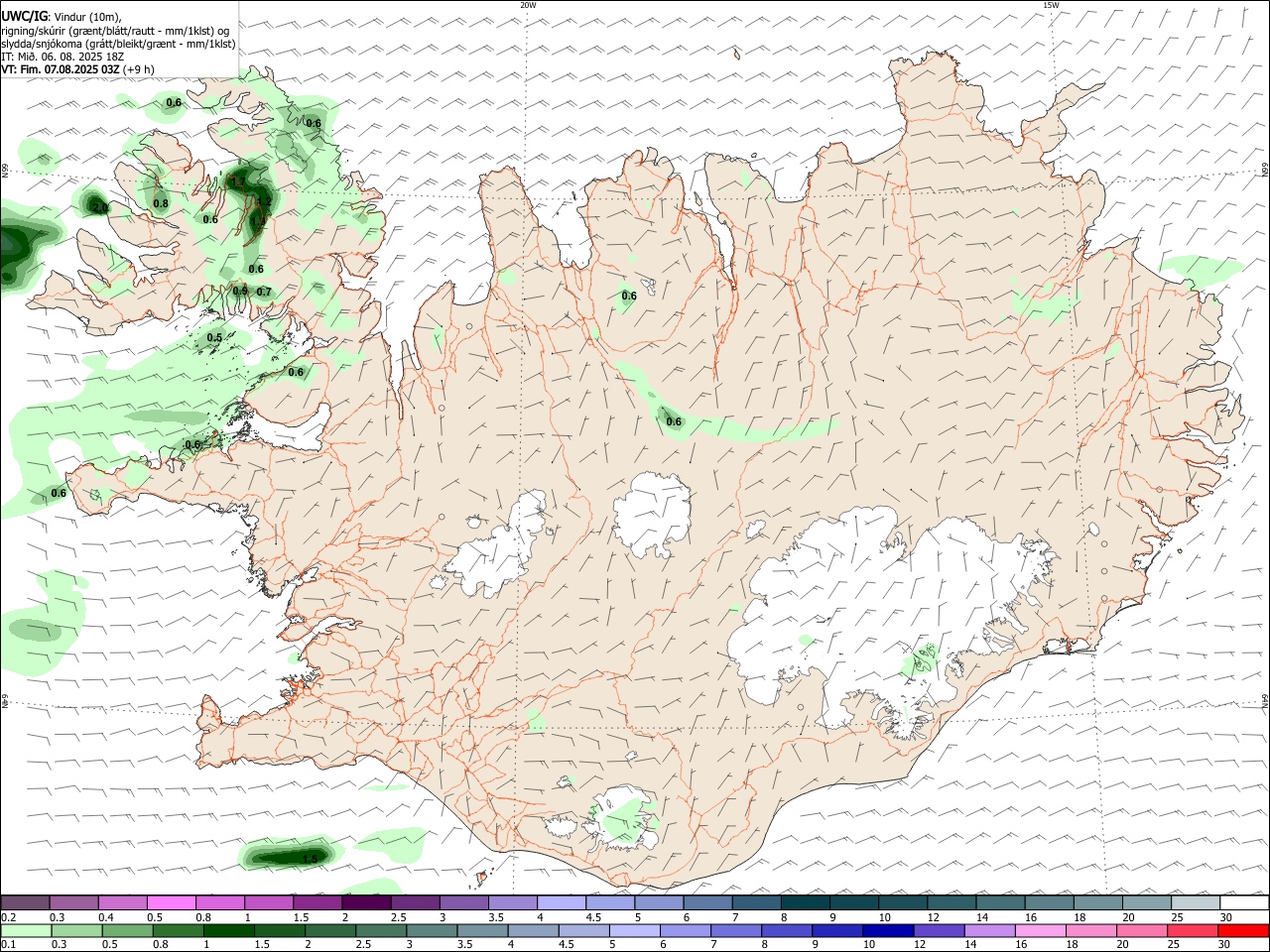
Task: Click the bright red 30 rain legend swatch
Action: (1243, 931)
